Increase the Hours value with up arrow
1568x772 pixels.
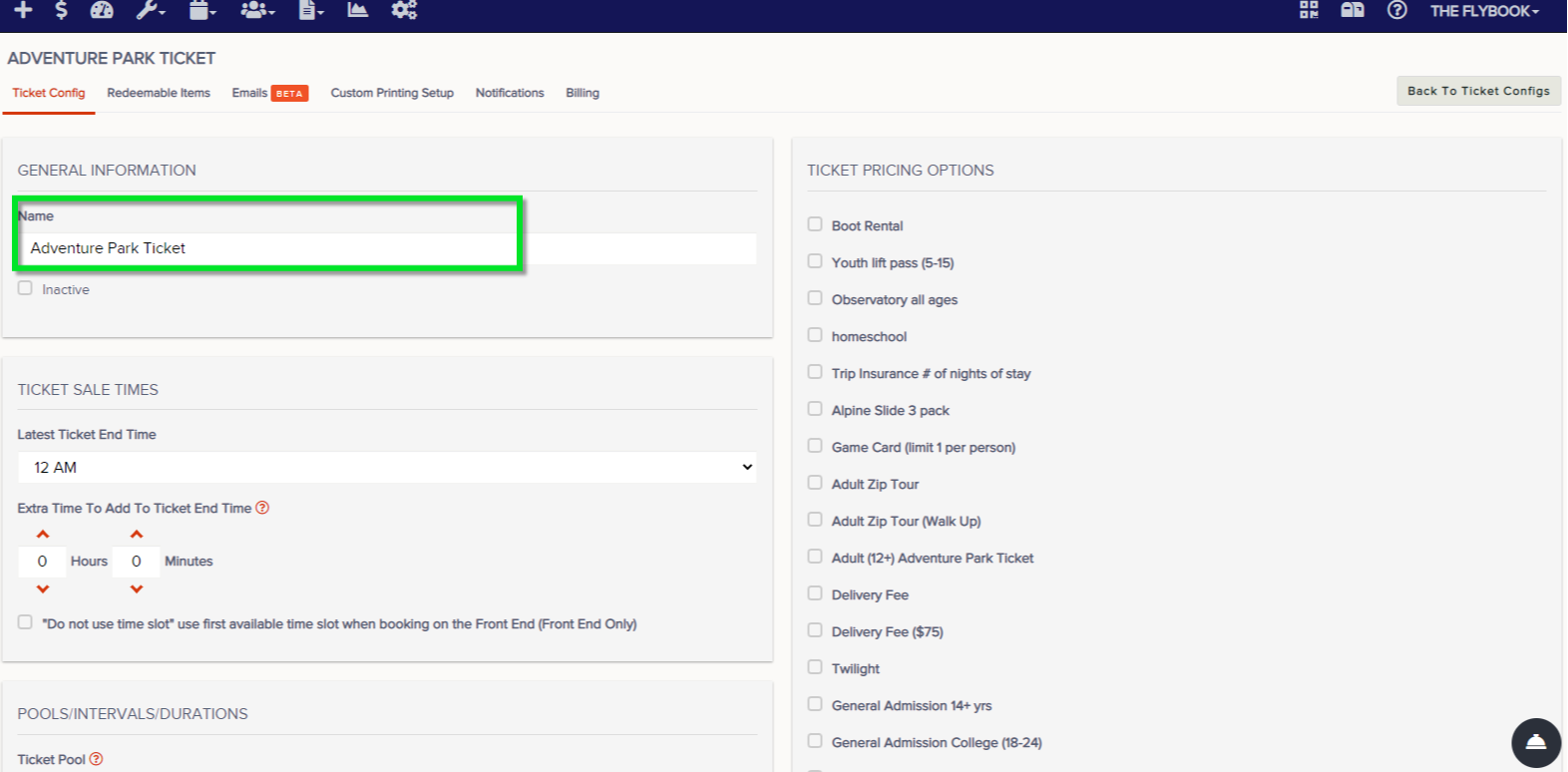coord(43,535)
